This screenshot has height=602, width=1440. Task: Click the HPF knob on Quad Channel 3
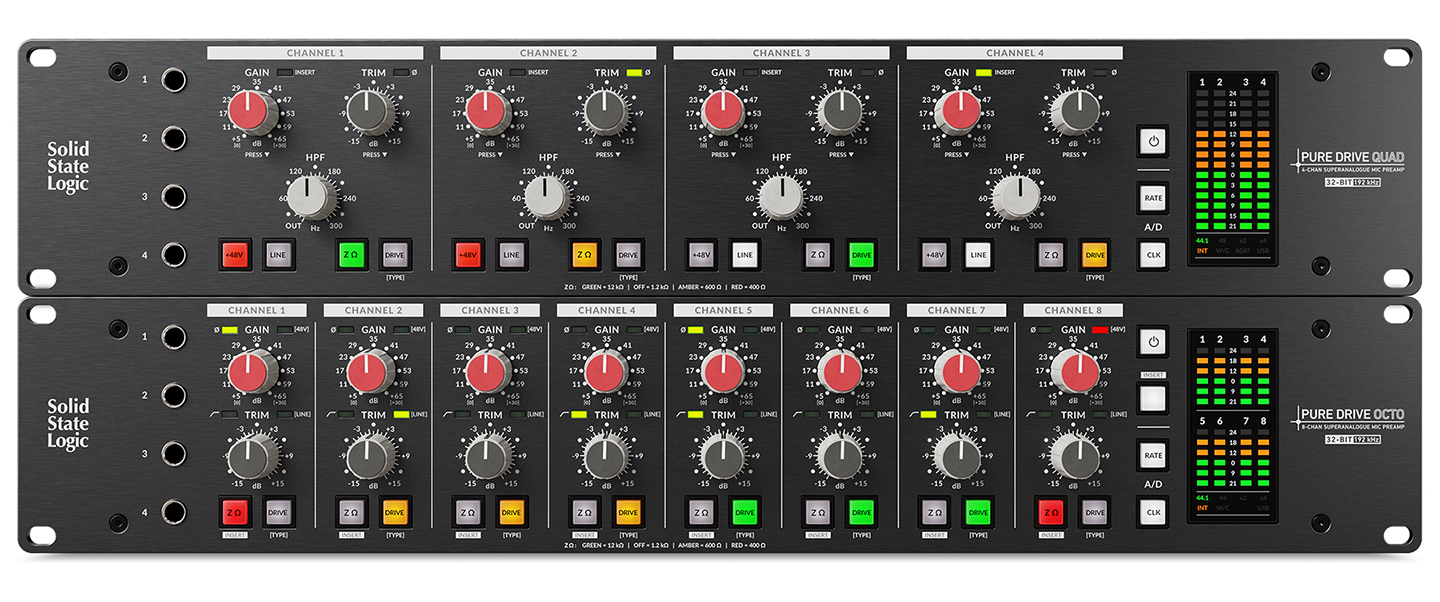780,197
